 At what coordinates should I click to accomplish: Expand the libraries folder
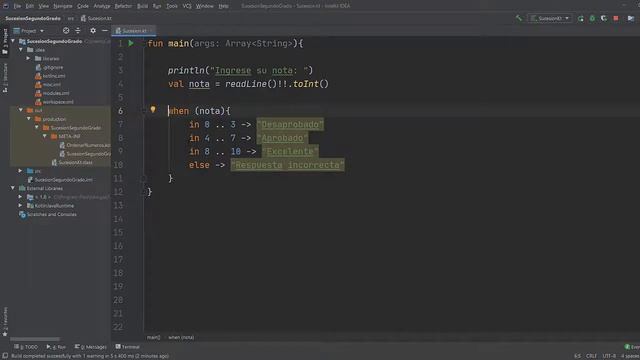[x=29, y=58]
